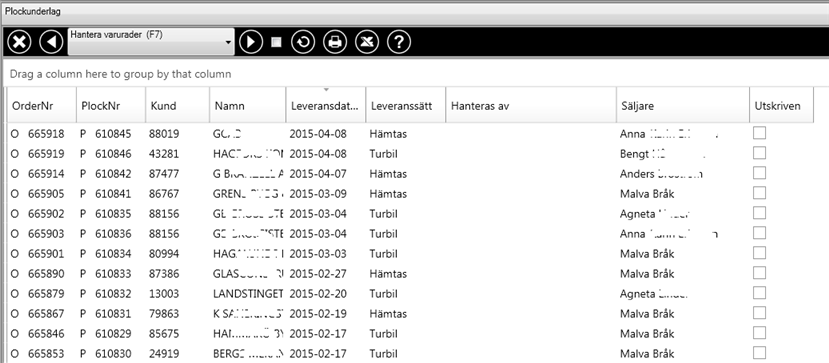Tick Utskriven checkbox for order 665879

point(759,293)
